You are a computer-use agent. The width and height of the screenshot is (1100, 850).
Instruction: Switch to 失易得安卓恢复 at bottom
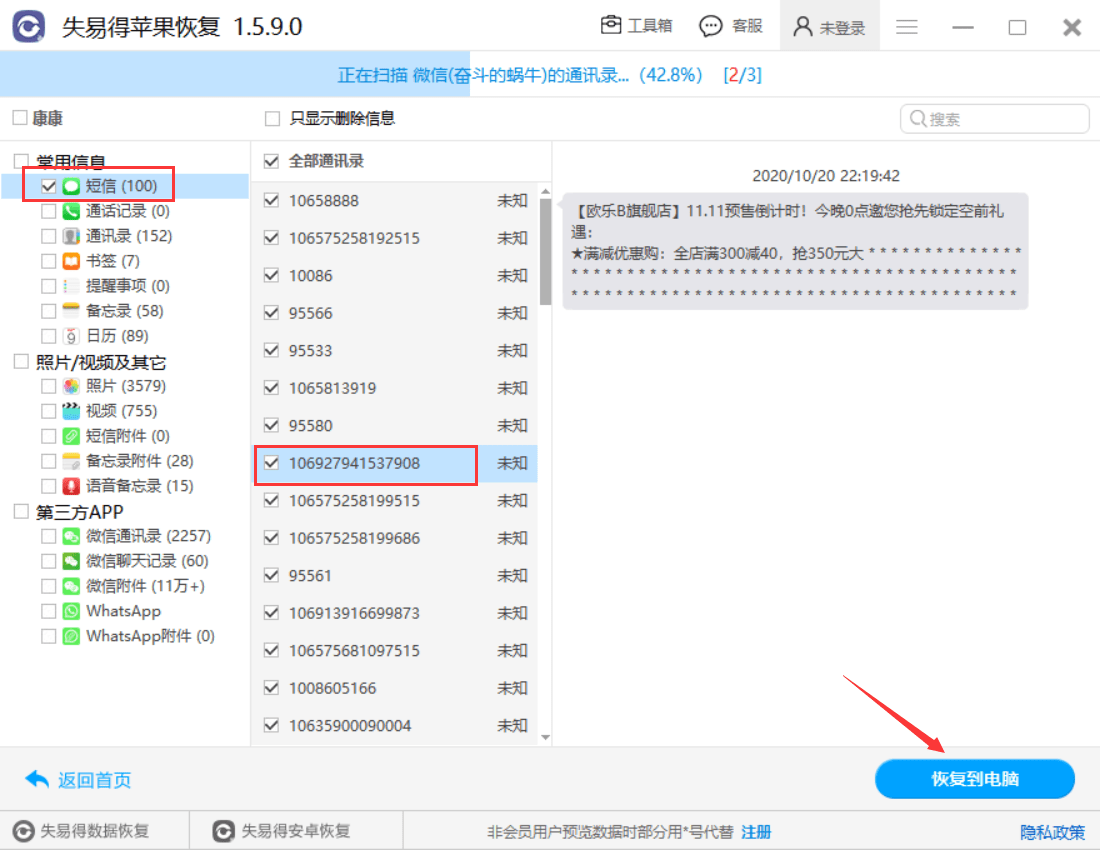pos(295,831)
